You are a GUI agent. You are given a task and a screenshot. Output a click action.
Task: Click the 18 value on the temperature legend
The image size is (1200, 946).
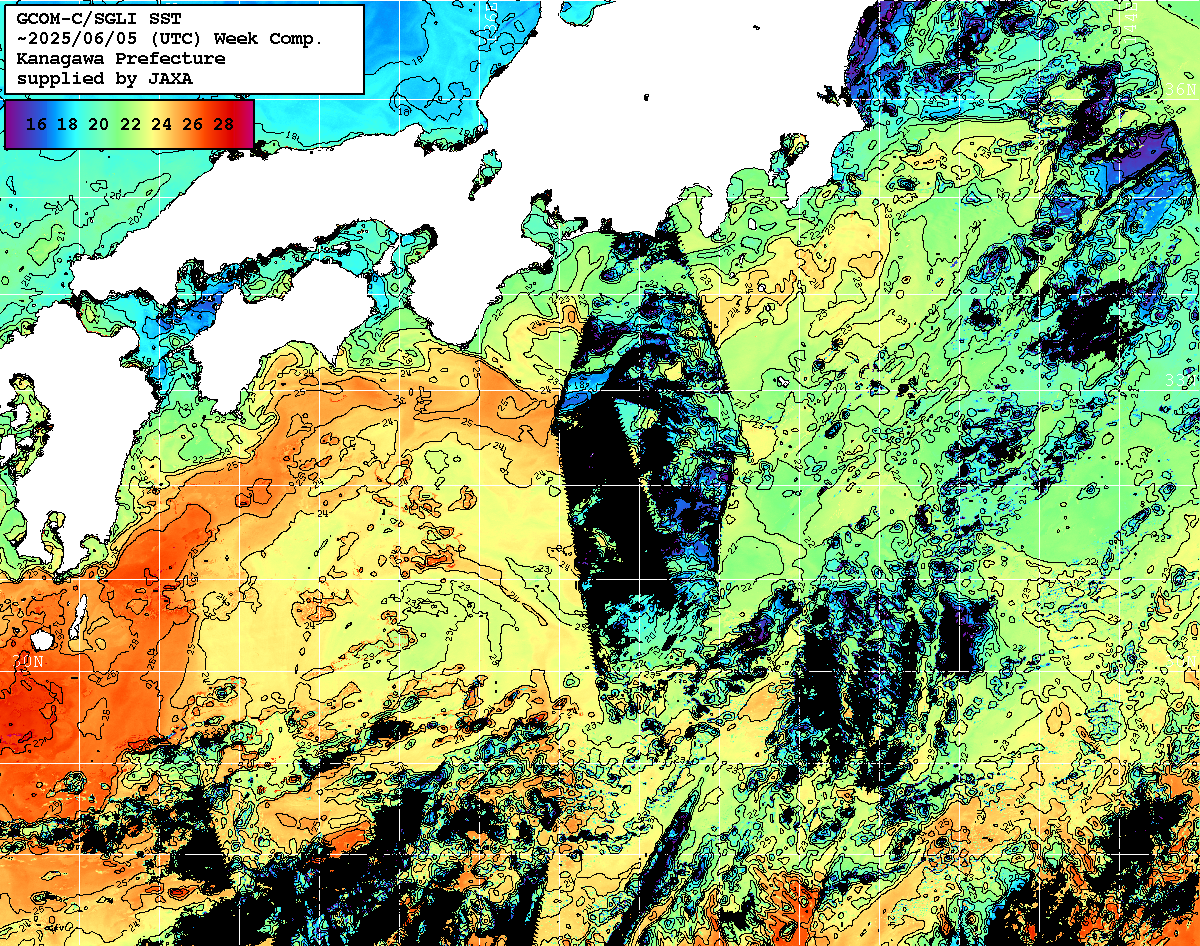click(x=67, y=124)
